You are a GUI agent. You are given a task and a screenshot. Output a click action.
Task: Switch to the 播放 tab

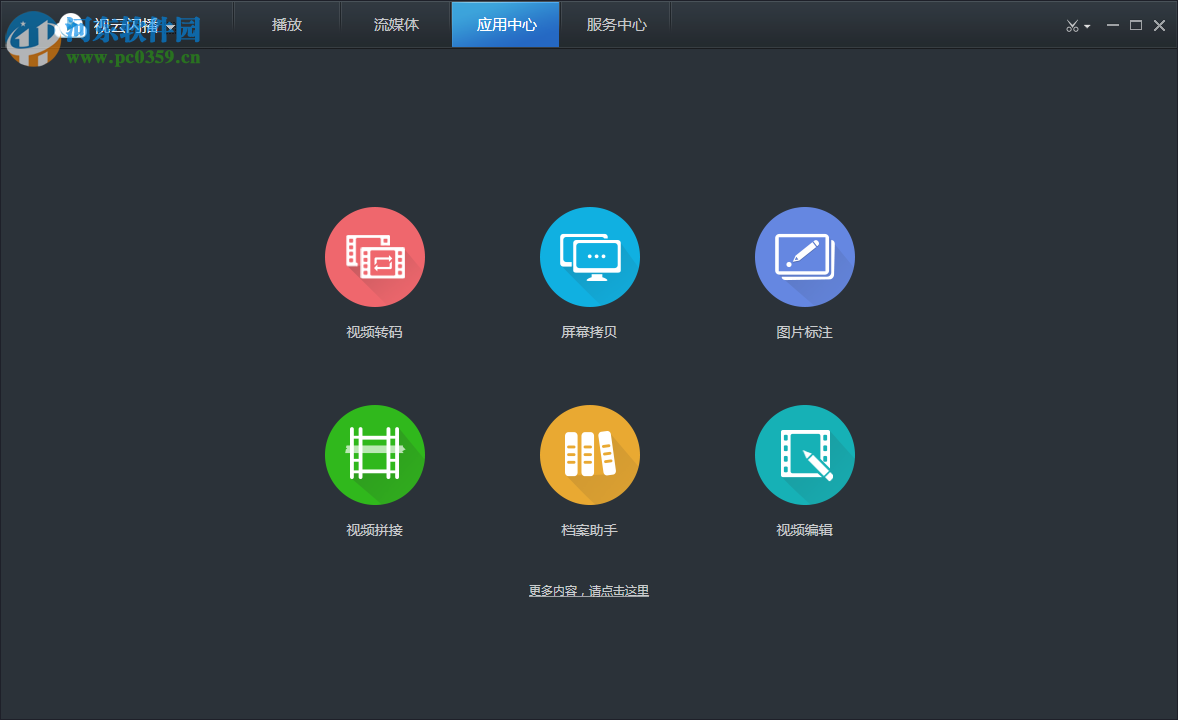(x=287, y=24)
